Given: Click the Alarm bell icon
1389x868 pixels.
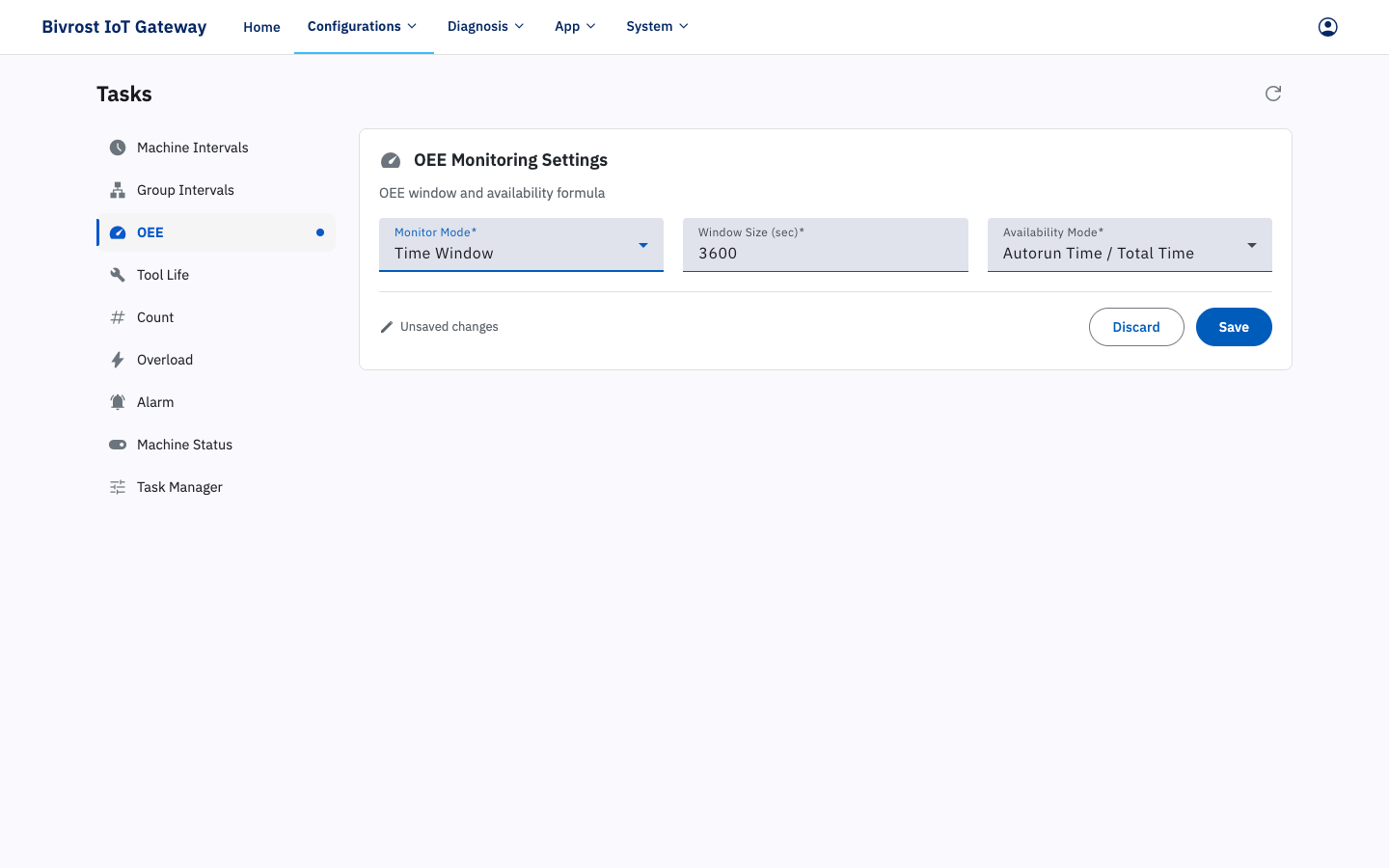Looking at the screenshot, I should pyautogui.click(x=118, y=402).
